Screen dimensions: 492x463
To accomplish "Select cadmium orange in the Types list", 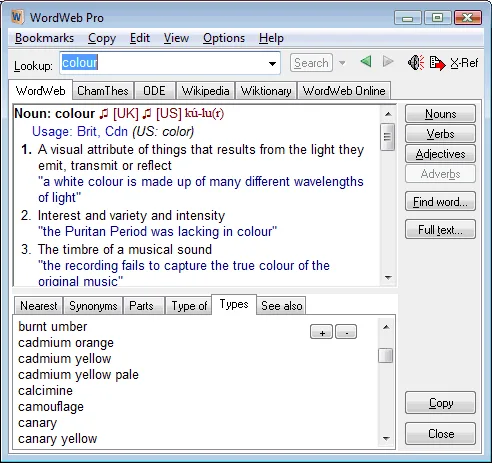I will (x=66, y=343).
